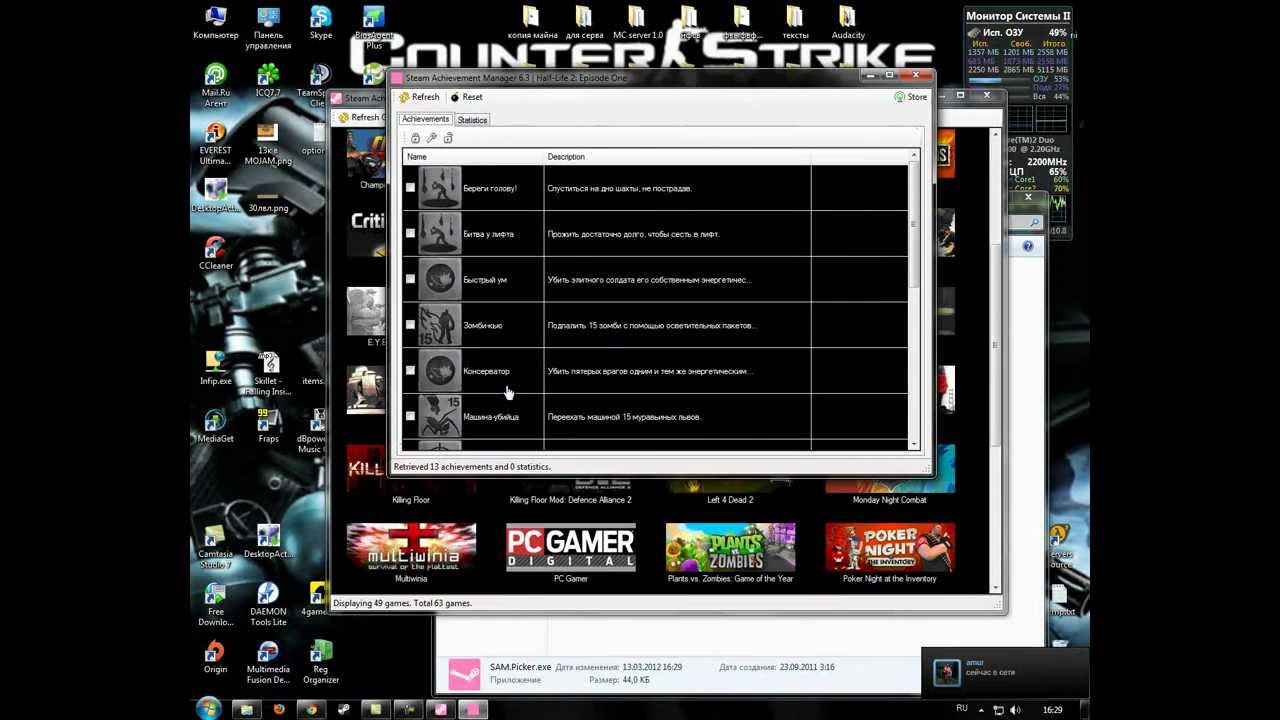This screenshot has width=1280, height=720.
Task: Click the achievements list scroll-down arrow
Action: point(913,443)
